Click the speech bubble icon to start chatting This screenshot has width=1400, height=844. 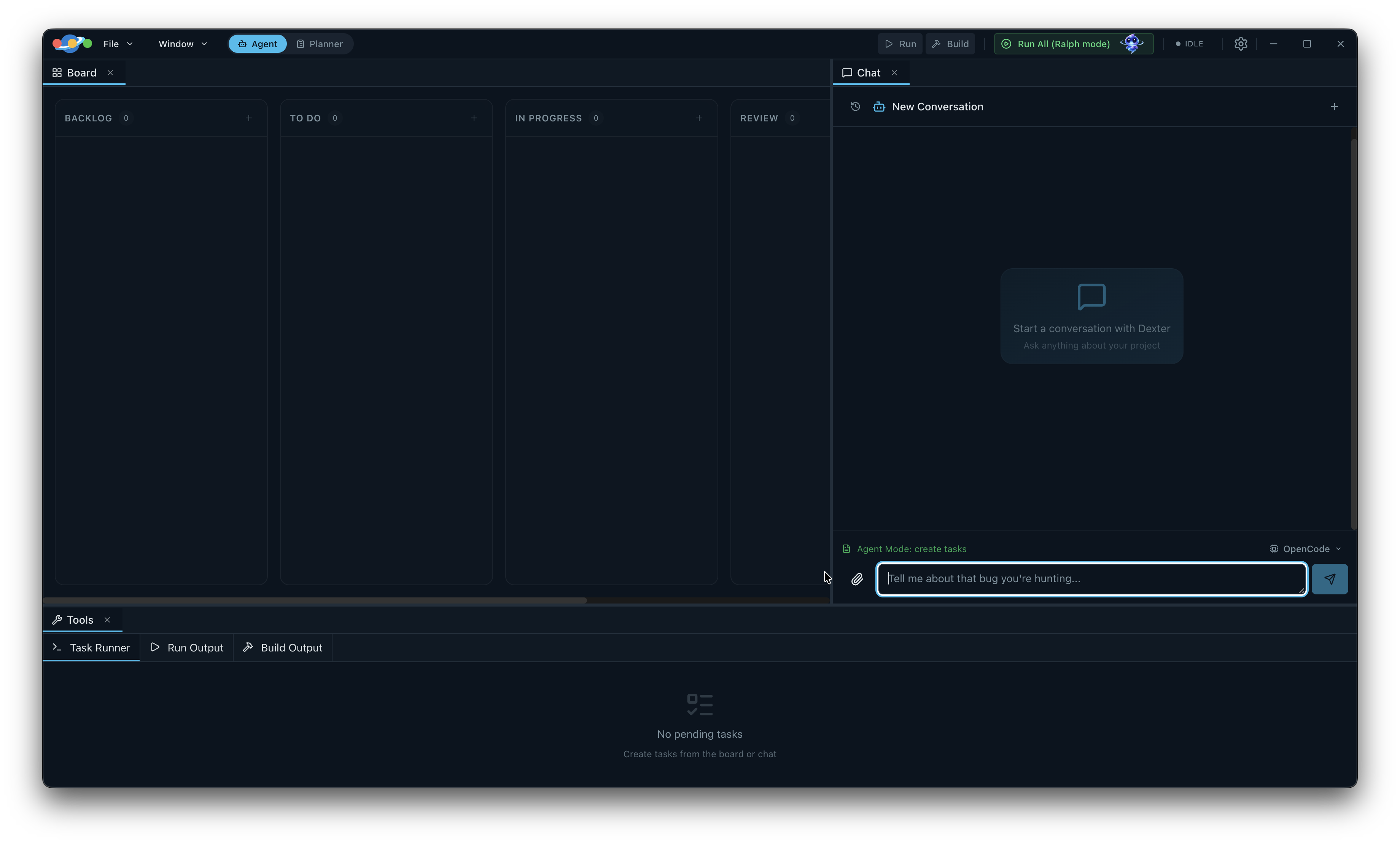pyautogui.click(x=1091, y=296)
